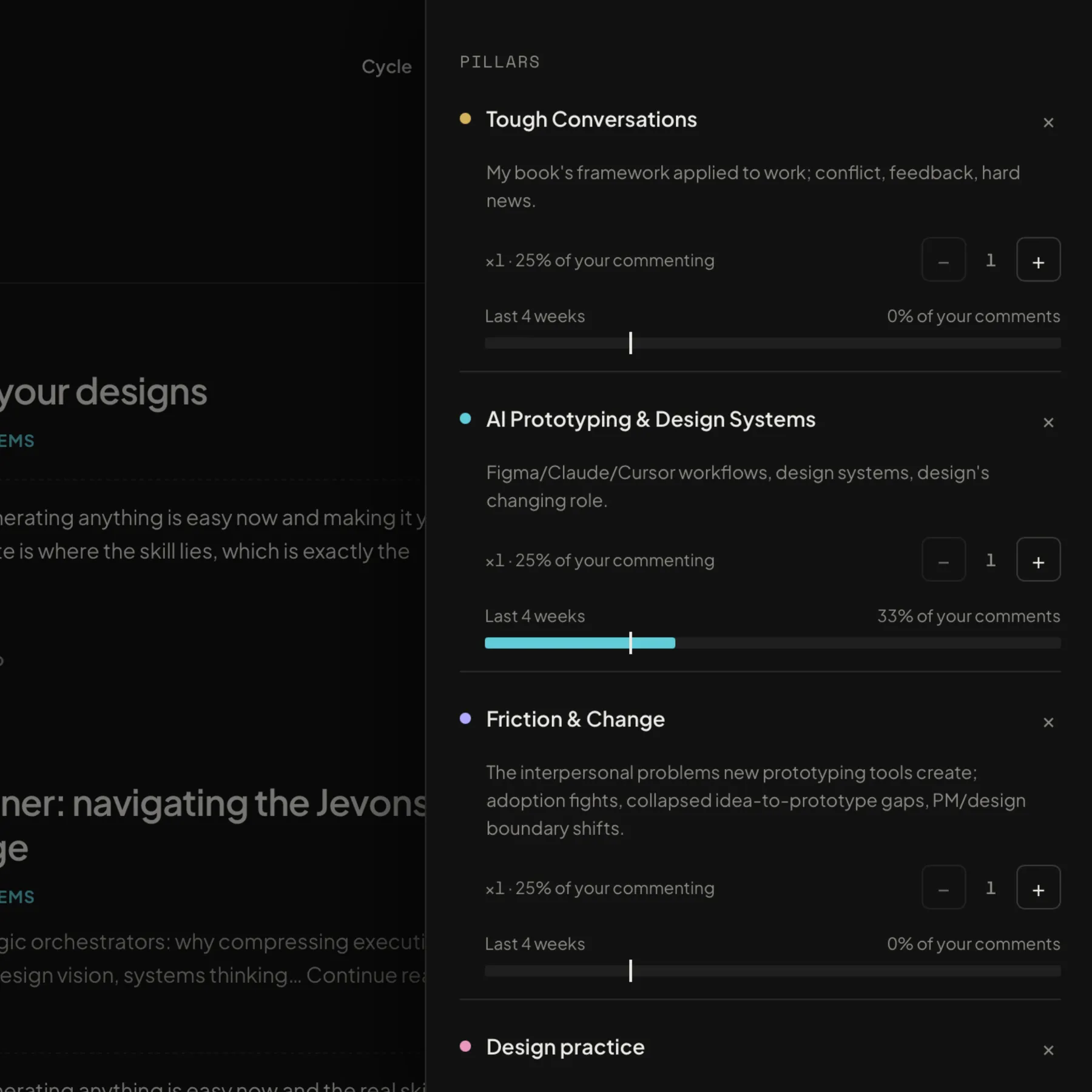Click the '33% of your comments' label
The image size is (1092, 1092).
[968, 616]
